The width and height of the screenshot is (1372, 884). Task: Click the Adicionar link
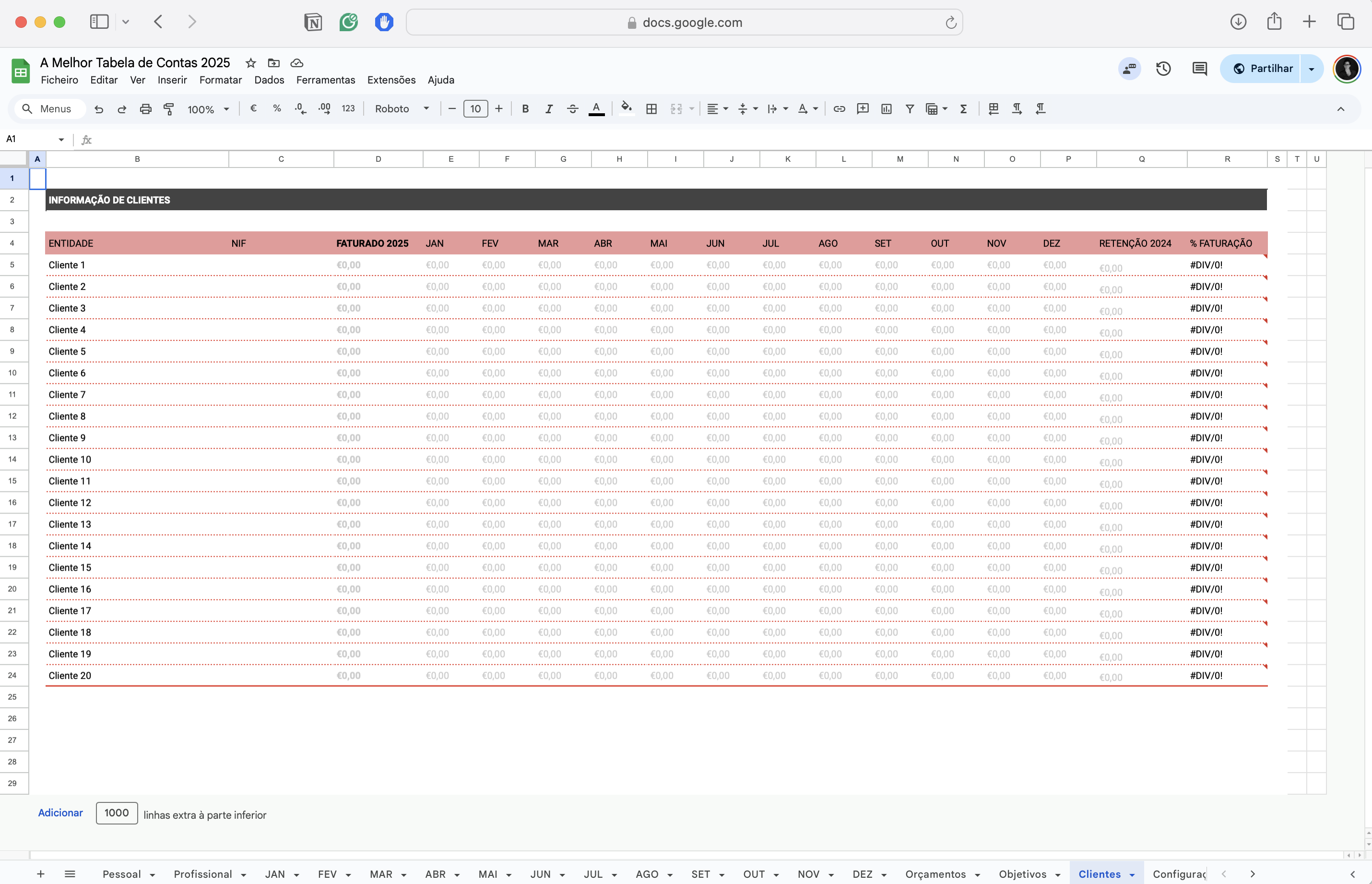pyautogui.click(x=60, y=813)
